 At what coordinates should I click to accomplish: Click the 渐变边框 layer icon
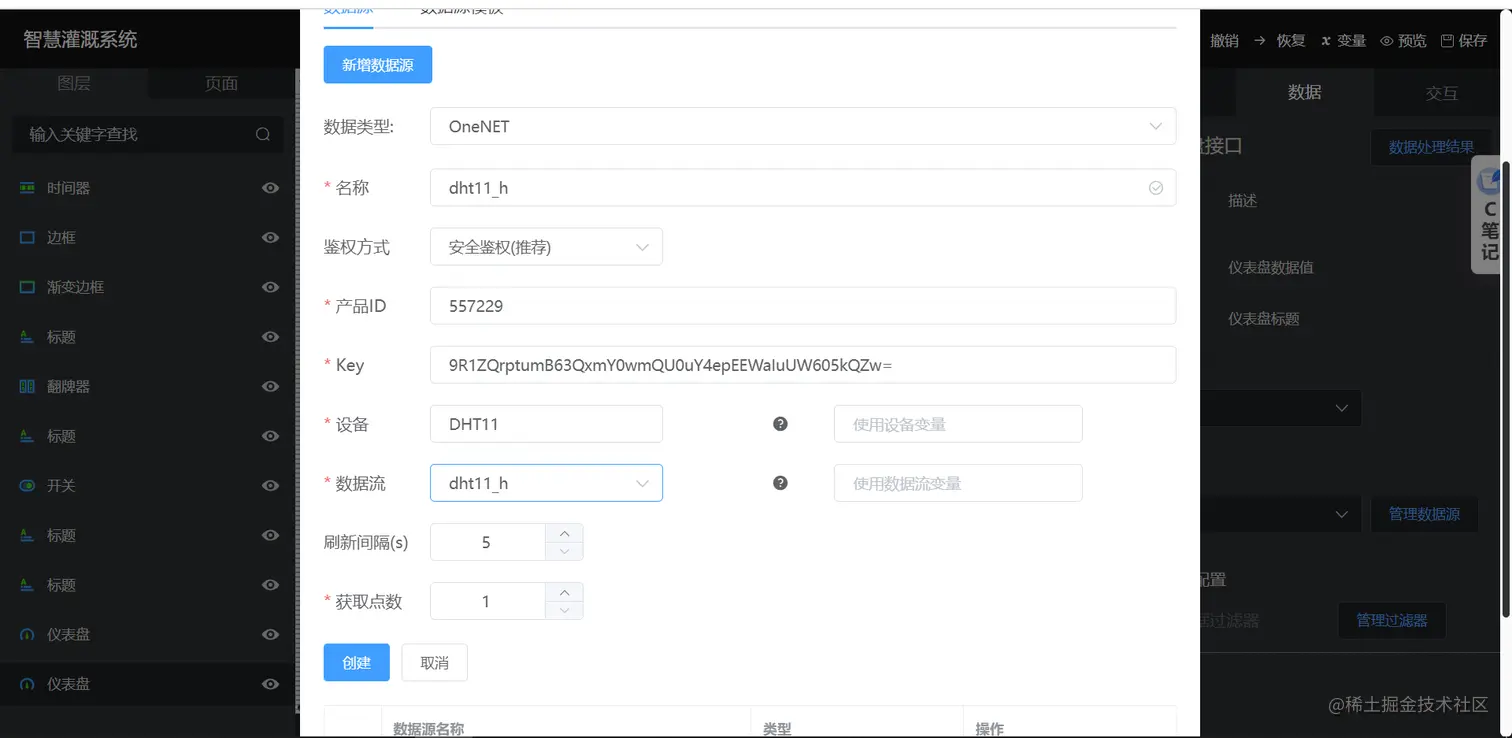click(x=27, y=287)
